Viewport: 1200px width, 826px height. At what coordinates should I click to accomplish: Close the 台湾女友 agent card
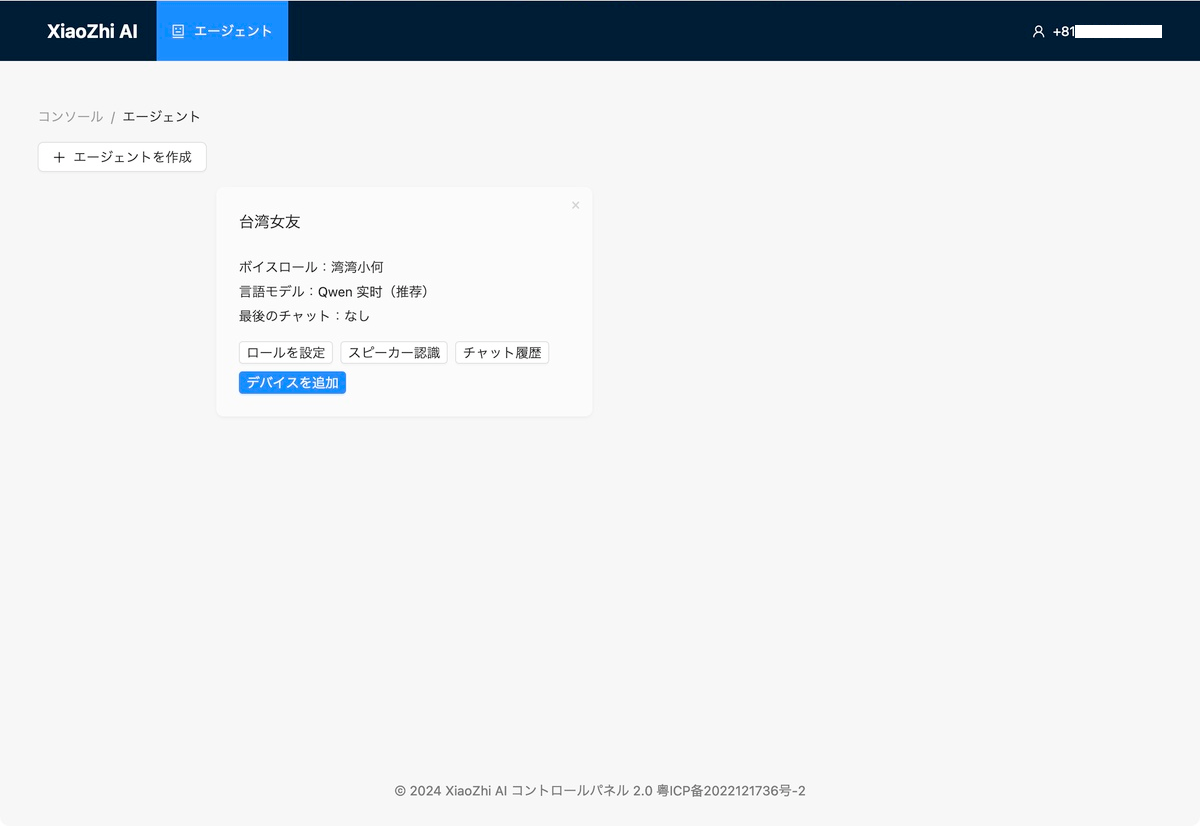(x=575, y=205)
